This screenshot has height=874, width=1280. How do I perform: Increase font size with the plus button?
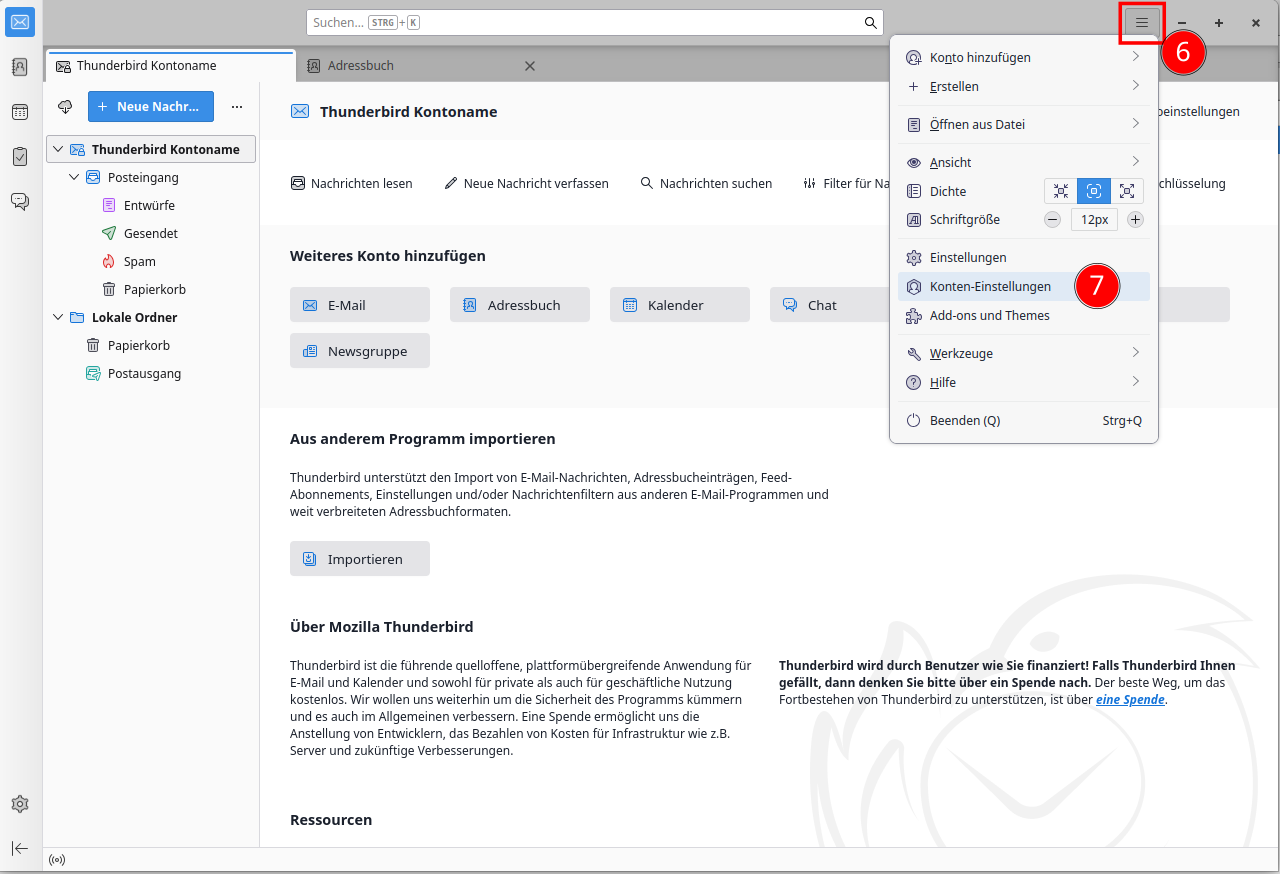click(x=1135, y=220)
